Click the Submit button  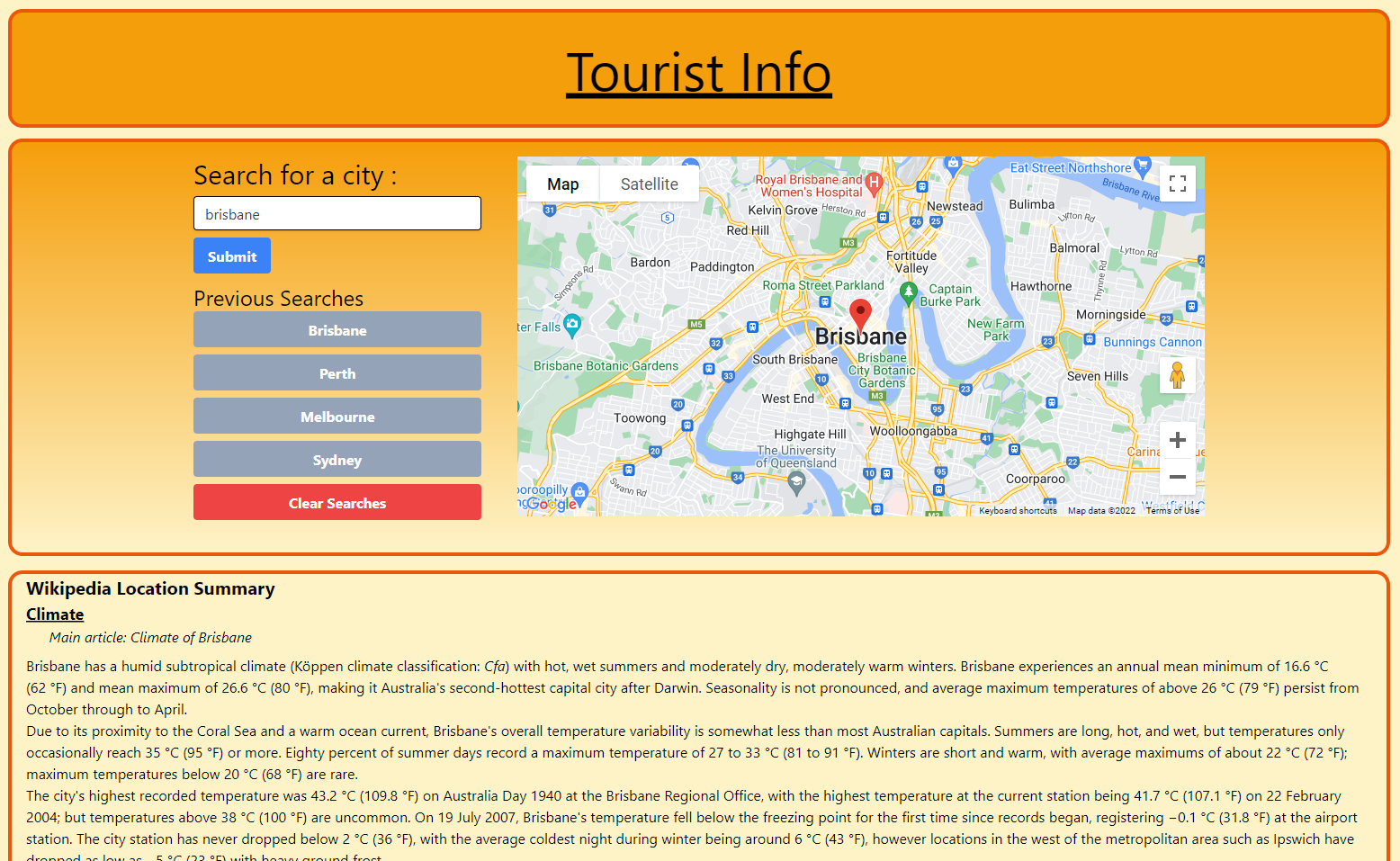click(x=232, y=256)
